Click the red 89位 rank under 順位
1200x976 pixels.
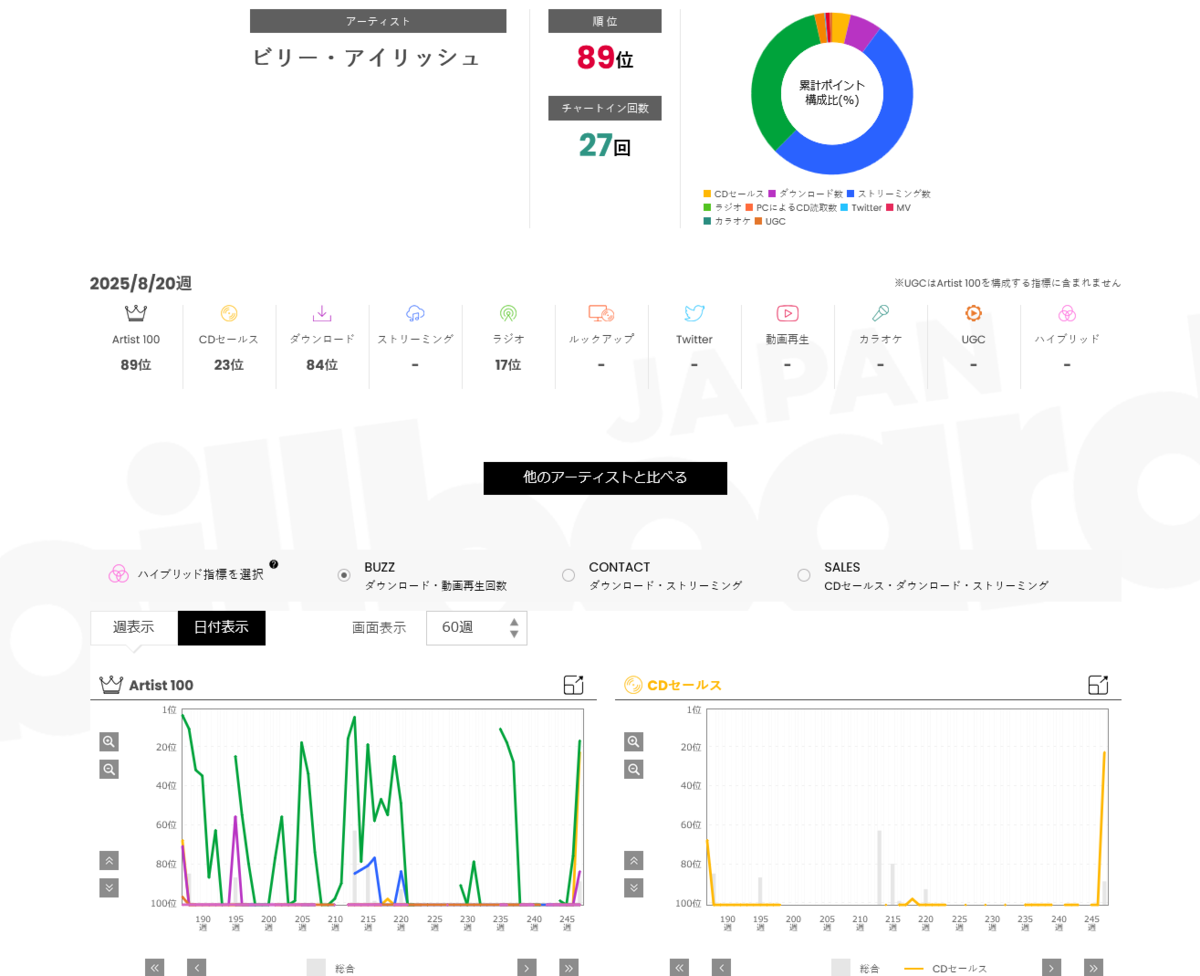point(605,58)
